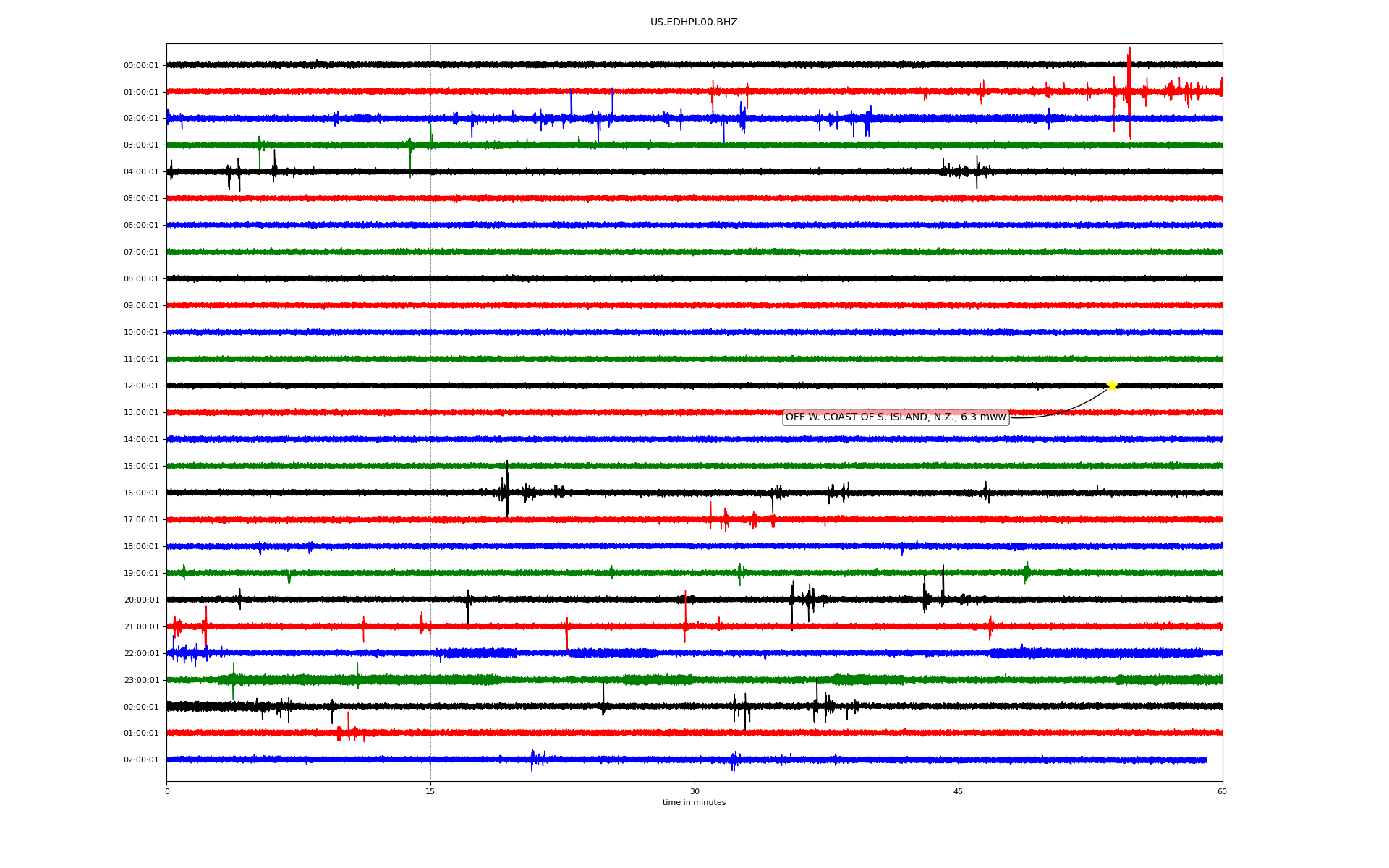Click the tall black spike on the 16:00:01 trace

pyautogui.click(x=507, y=488)
